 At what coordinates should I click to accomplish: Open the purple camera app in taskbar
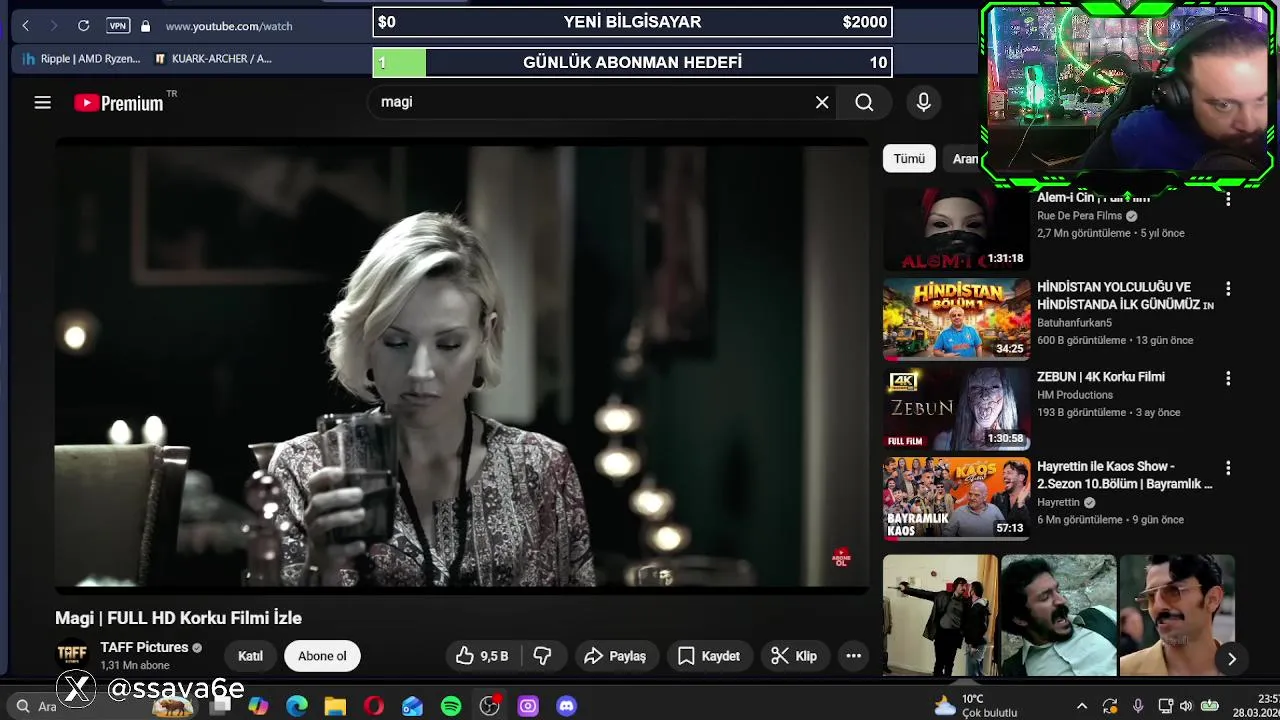pyautogui.click(x=528, y=706)
